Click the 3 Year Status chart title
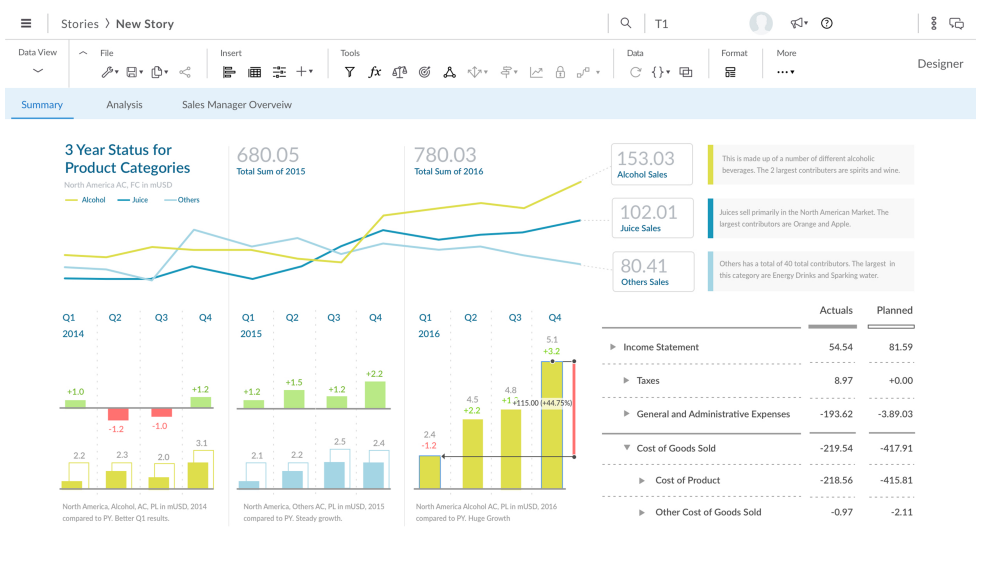994x569 pixels. coord(127,158)
